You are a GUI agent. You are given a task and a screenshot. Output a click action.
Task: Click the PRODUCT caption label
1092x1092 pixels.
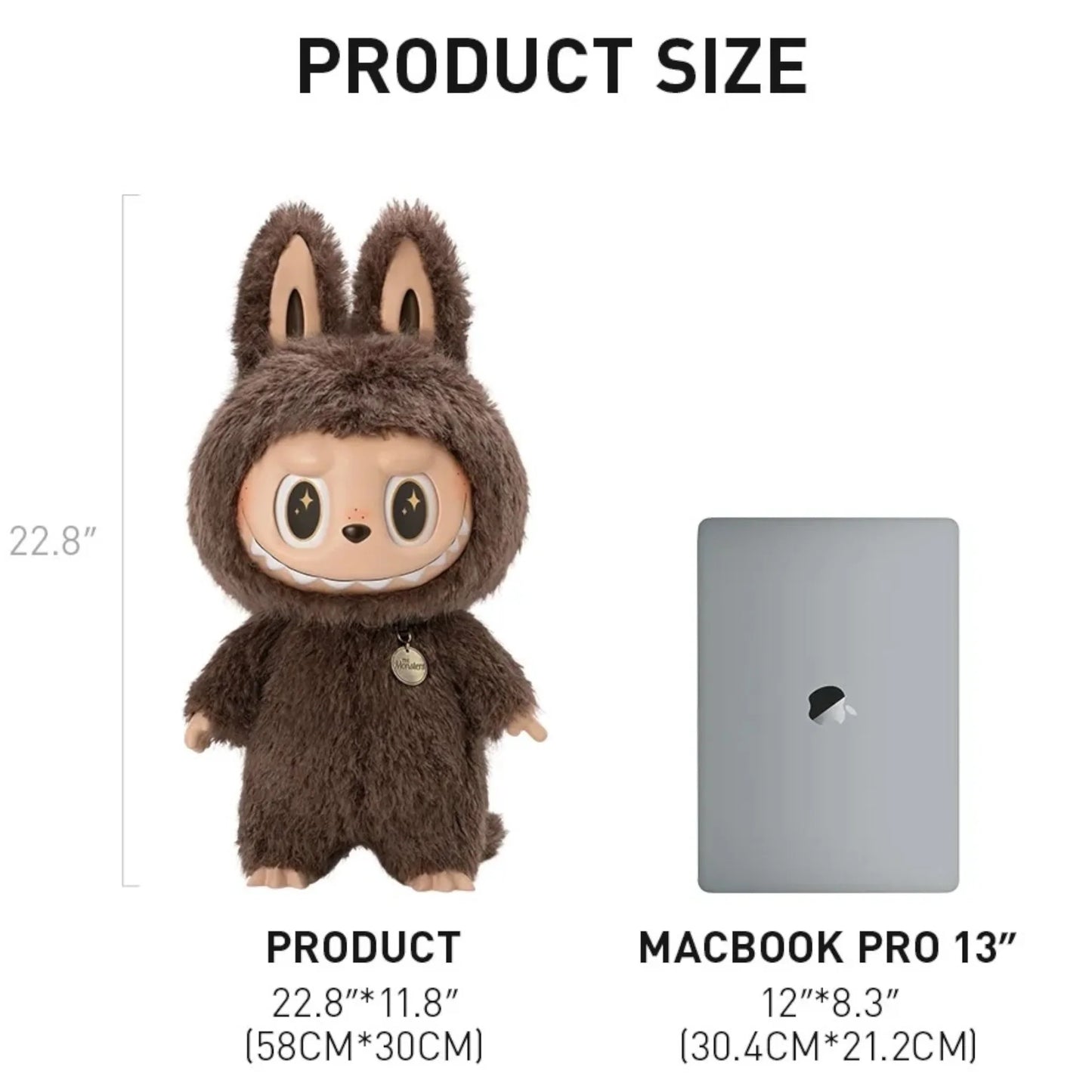coord(363,946)
